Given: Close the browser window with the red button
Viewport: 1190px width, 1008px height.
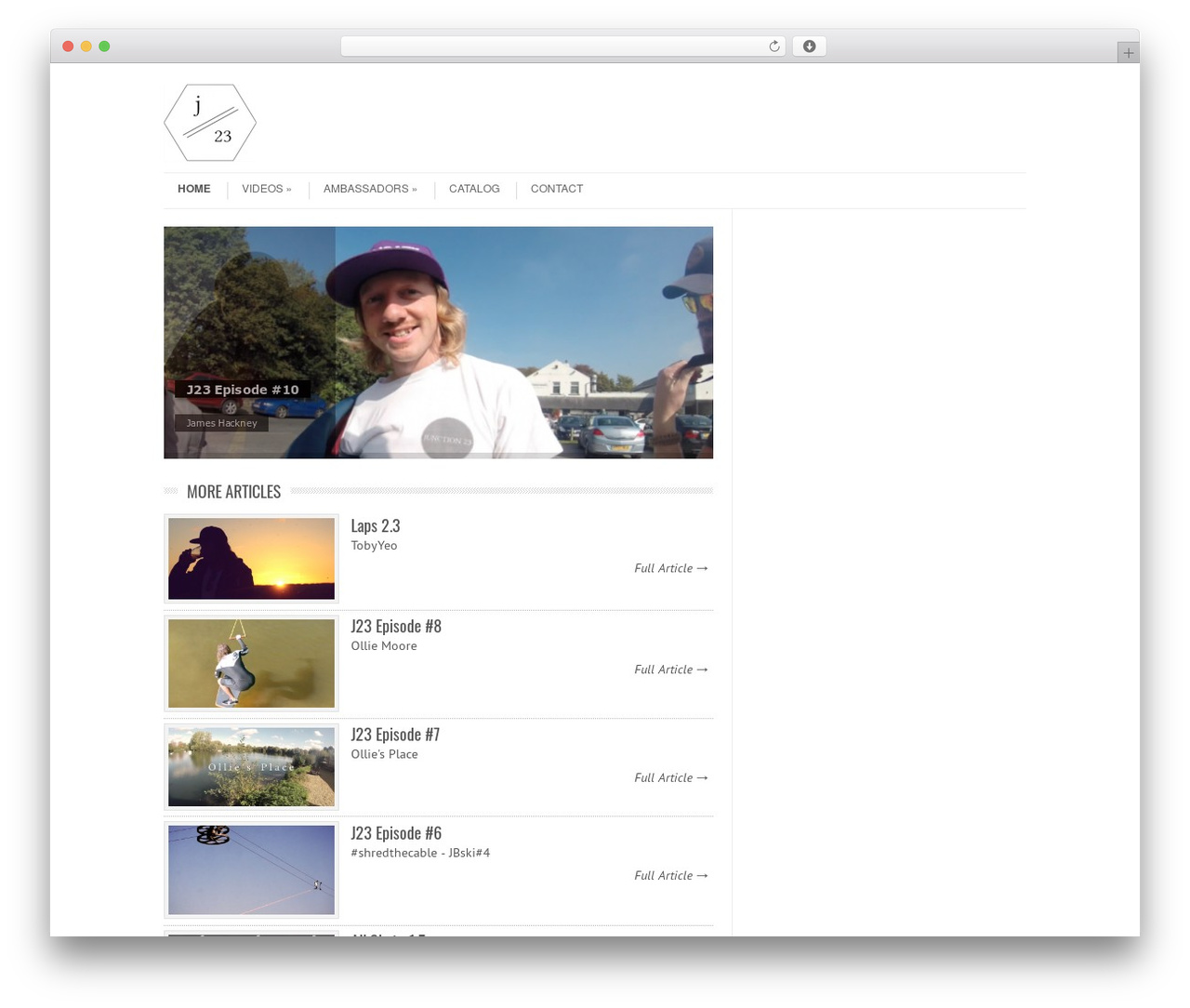Looking at the screenshot, I should coord(68,46).
